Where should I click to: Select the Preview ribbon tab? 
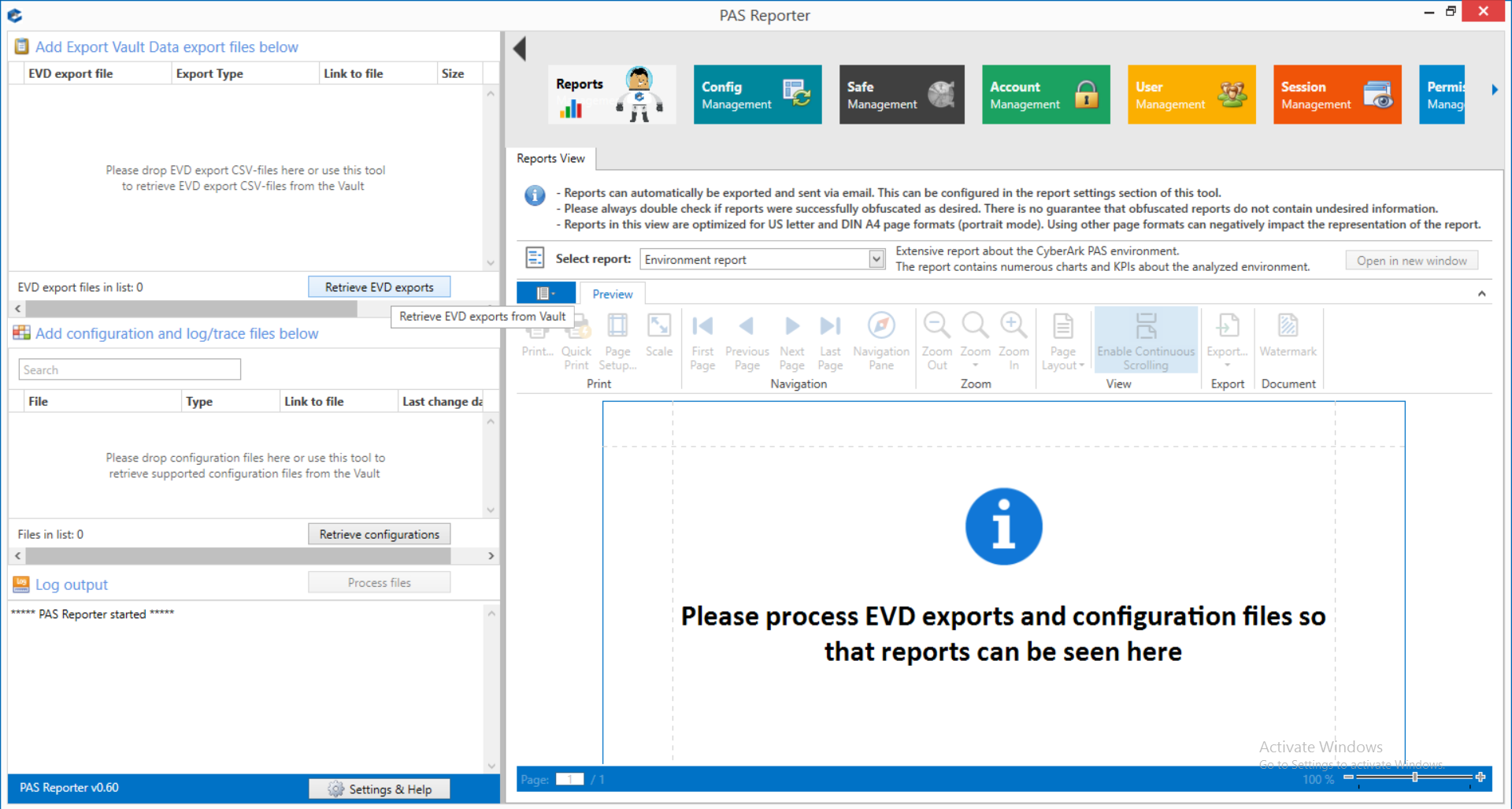(613, 294)
